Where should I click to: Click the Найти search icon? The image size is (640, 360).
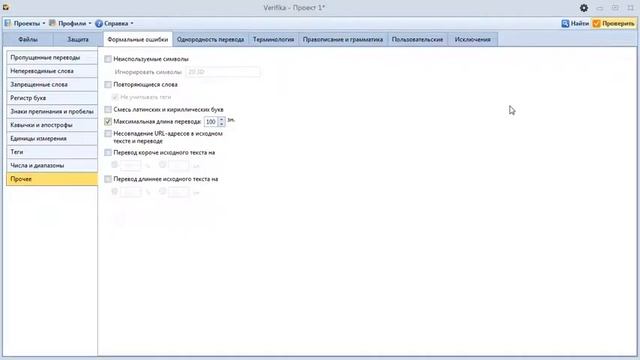coord(565,24)
